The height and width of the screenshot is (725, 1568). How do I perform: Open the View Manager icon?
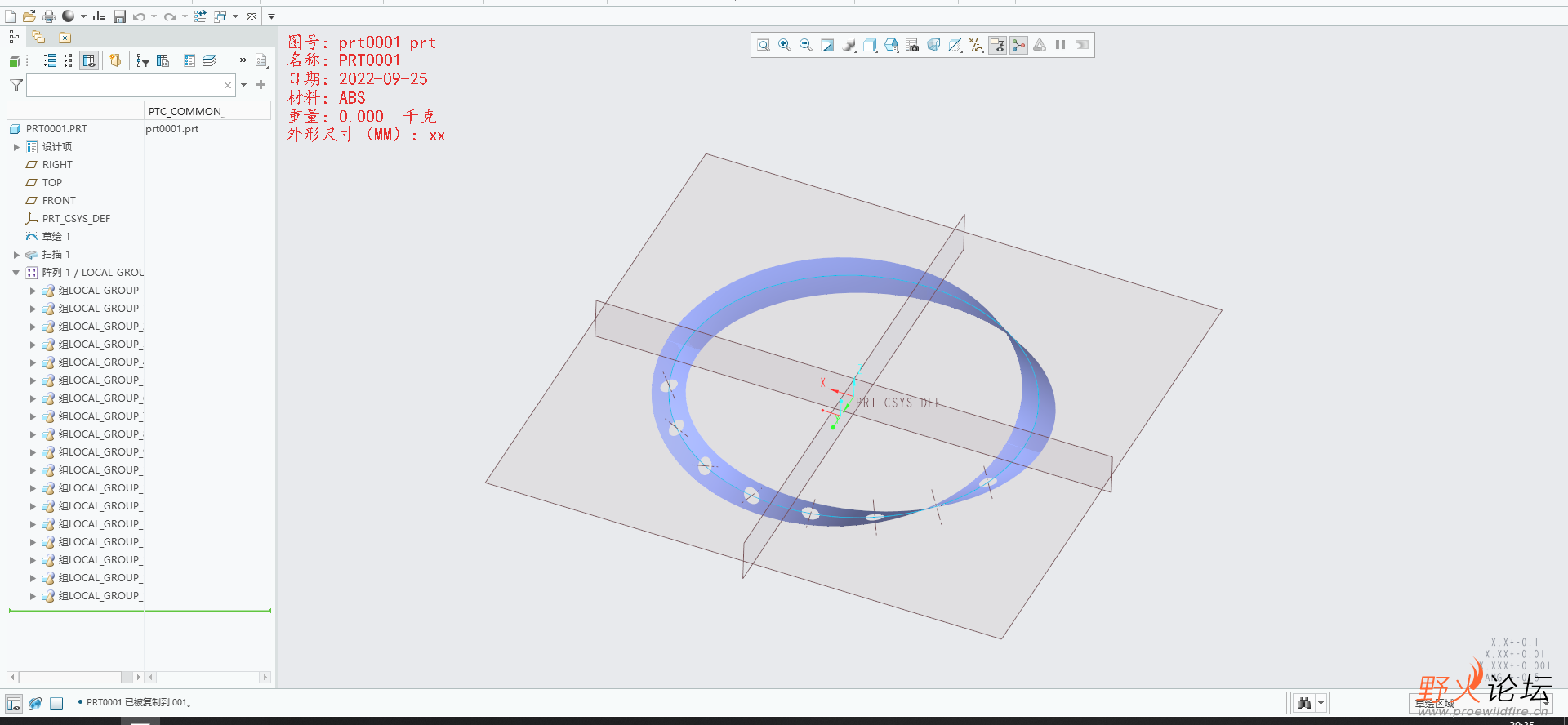[892, 45]
